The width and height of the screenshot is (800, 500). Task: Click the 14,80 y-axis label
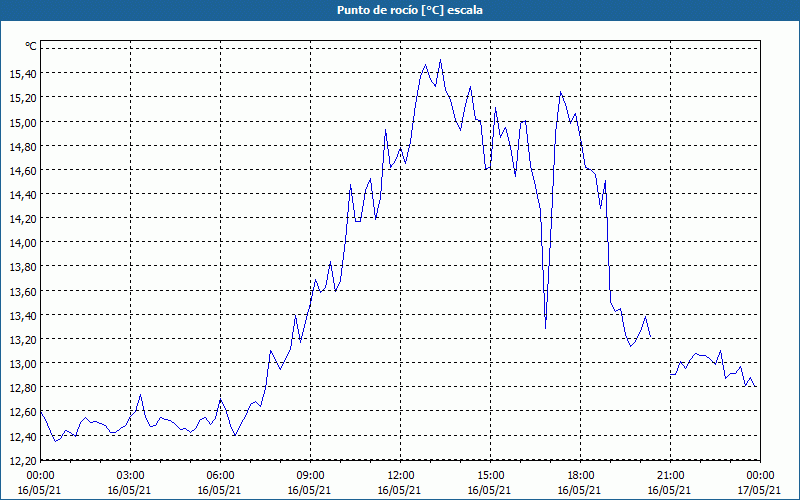[x=23, y=146]
